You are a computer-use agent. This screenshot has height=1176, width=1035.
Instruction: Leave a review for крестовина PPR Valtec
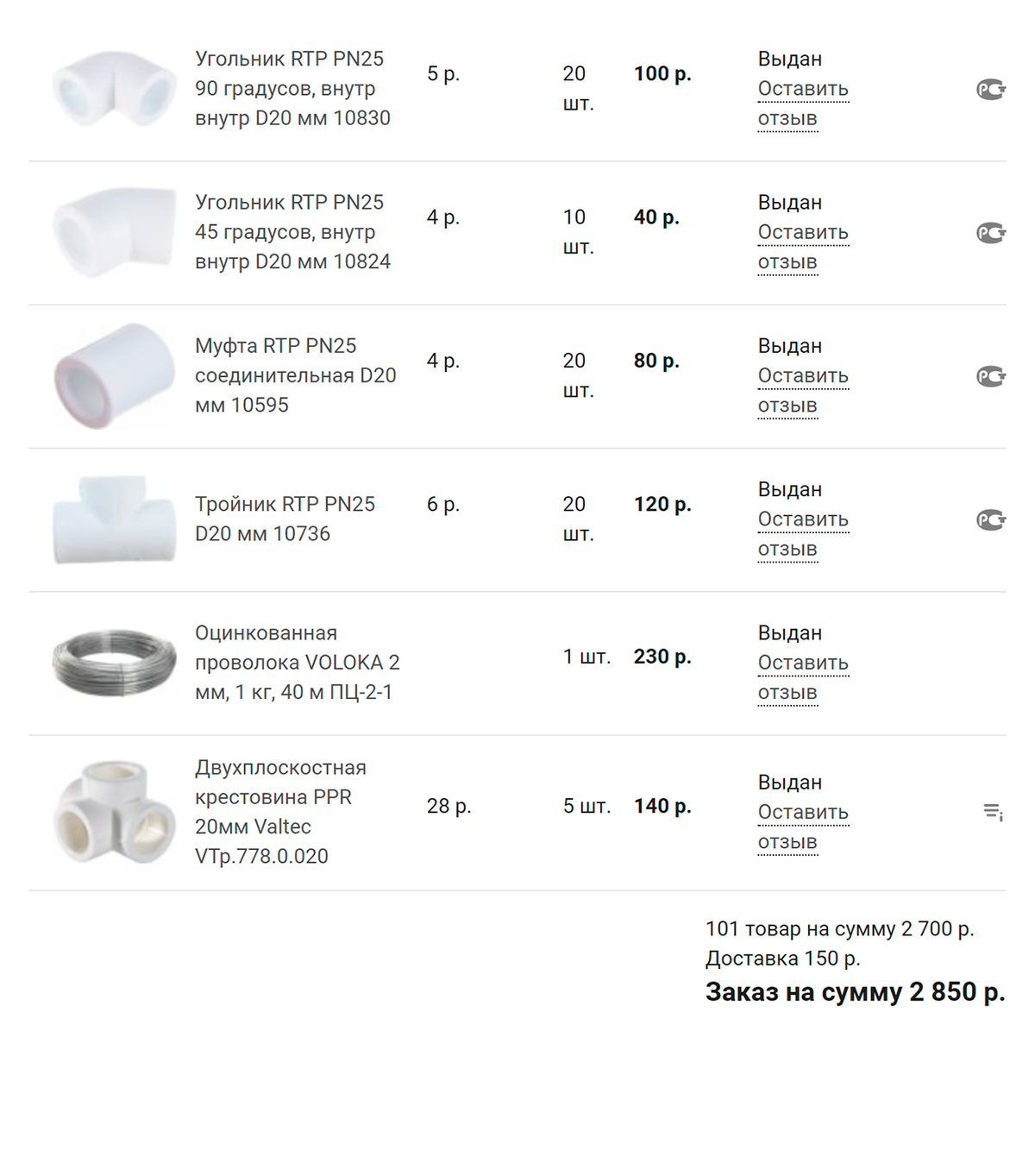point(803,827)
